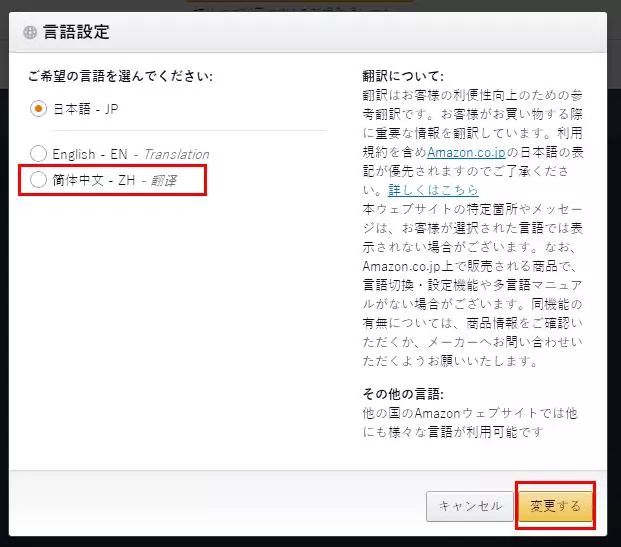Click the ご希望の言語を選んでください label
The width and height of the screenshot is (621, 547).
[120, 76]
